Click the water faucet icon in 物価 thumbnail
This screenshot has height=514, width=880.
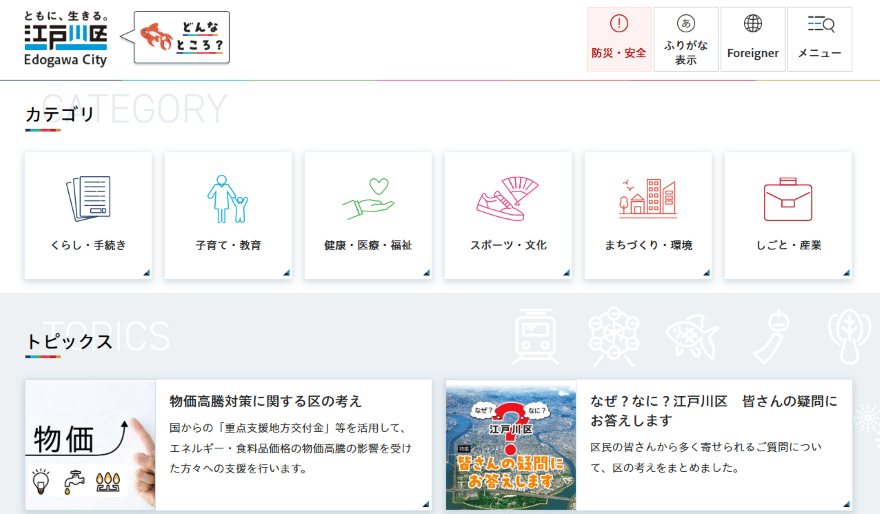coord(74,482)
